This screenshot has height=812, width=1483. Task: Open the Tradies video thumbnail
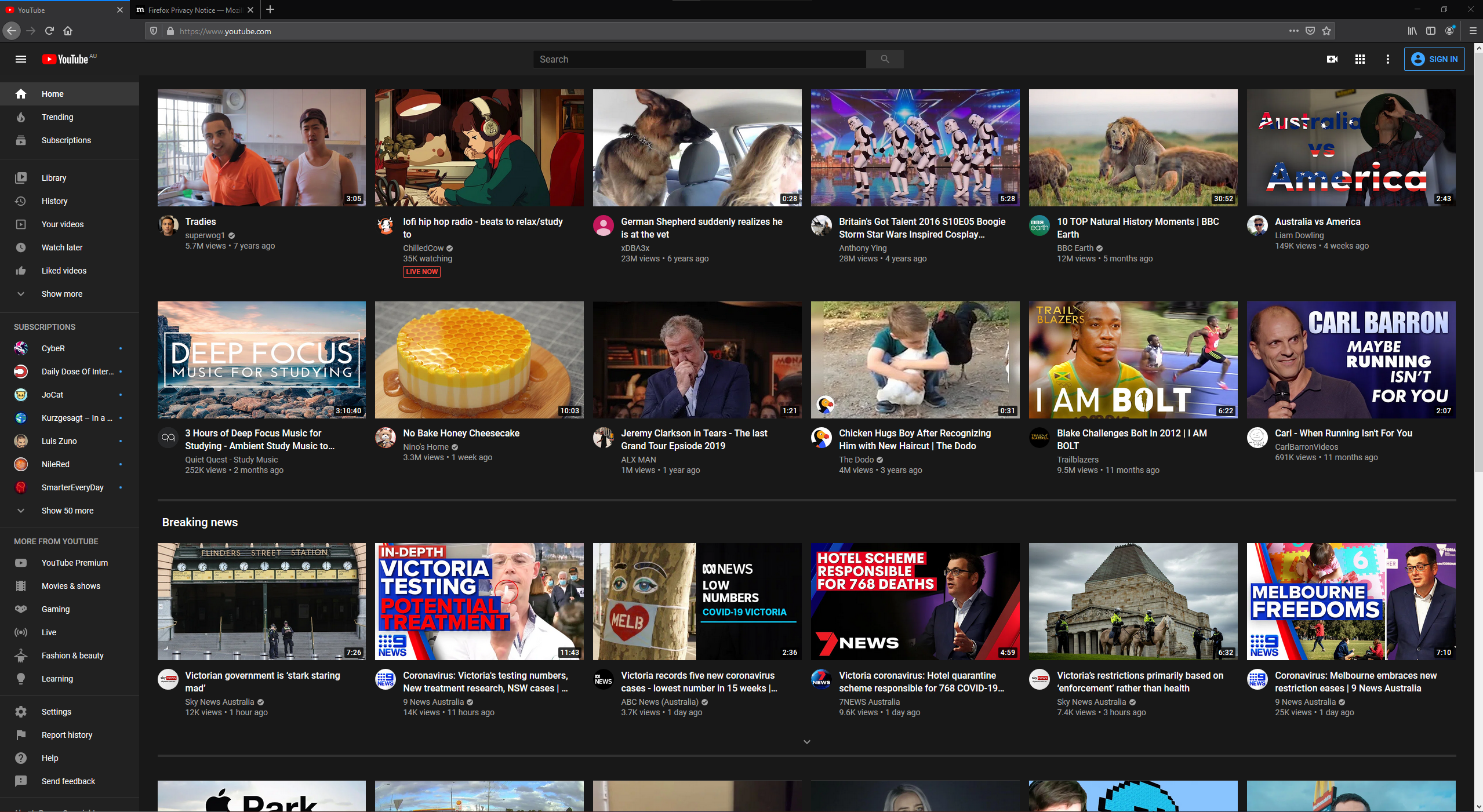click(261, 148)
